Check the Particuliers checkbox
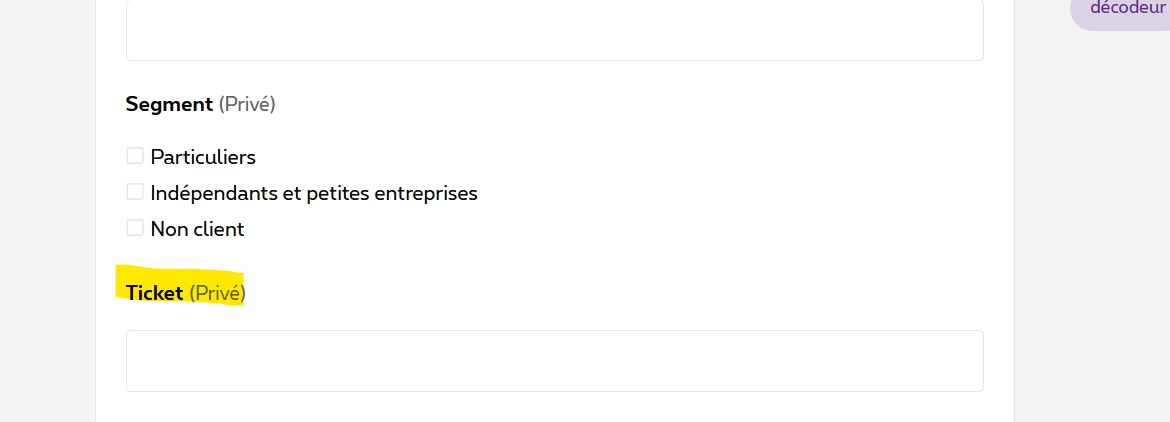Image resolution: width=1170 pixels, height=422 pixels. [x=135, y=156]
